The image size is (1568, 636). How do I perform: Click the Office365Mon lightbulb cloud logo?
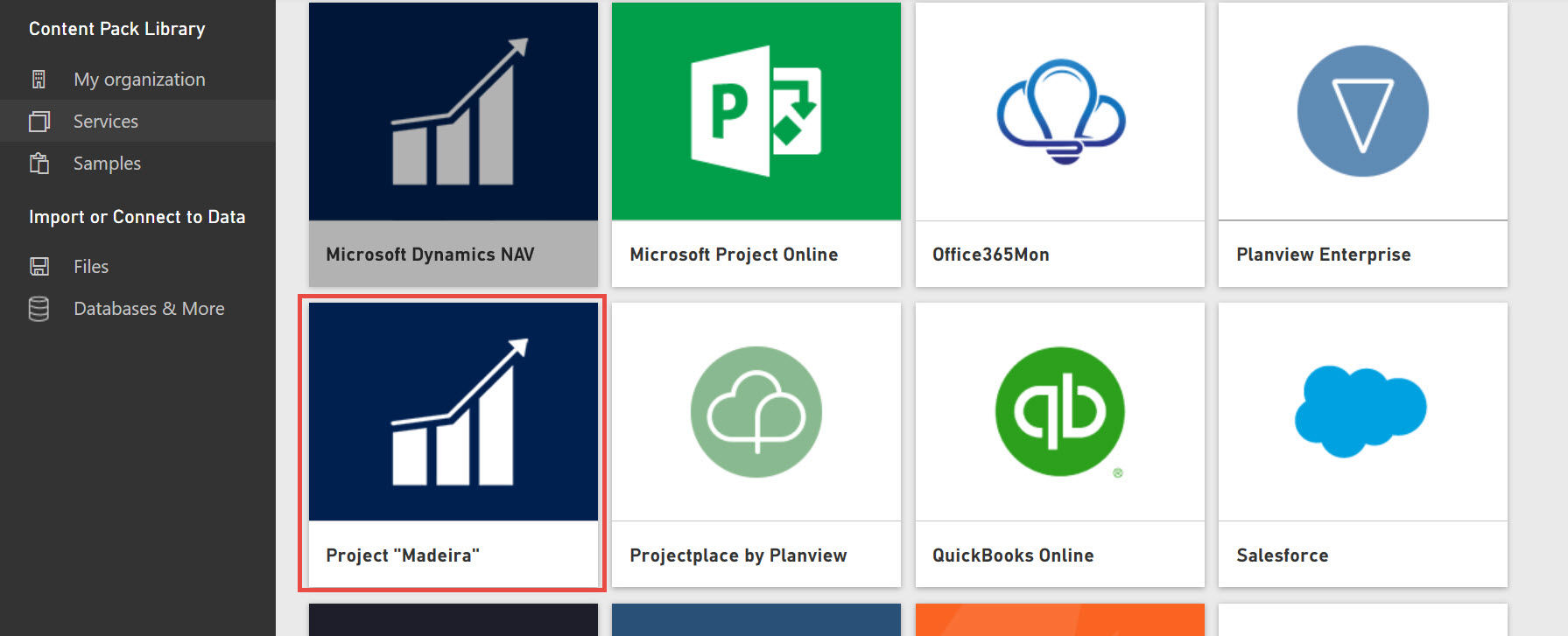click(x=1060, y=111)
